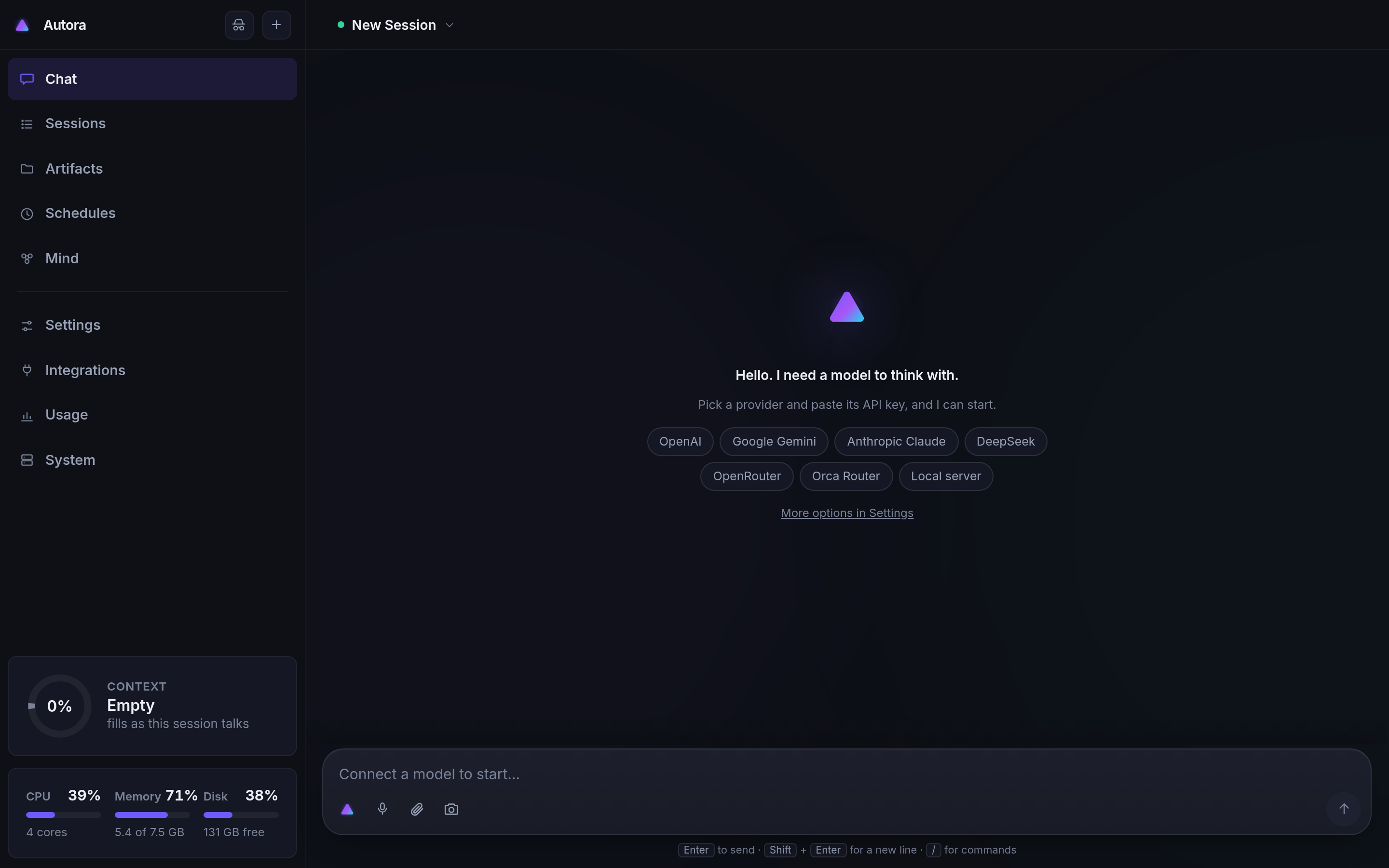Image resolution: width=1389 pixels, height=868 pixels.
Task: Choose the DeepSeek provider
Action: tap(1006, 442)
